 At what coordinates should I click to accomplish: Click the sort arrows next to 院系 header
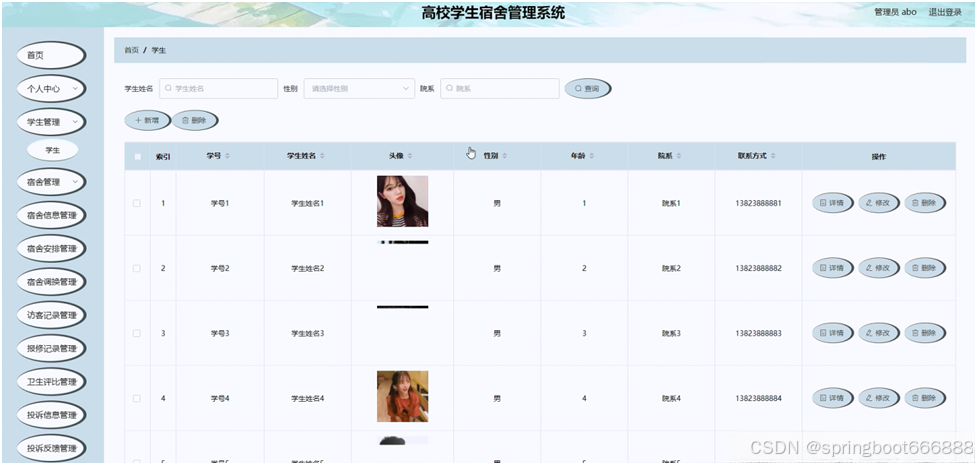tap(679, 156)
